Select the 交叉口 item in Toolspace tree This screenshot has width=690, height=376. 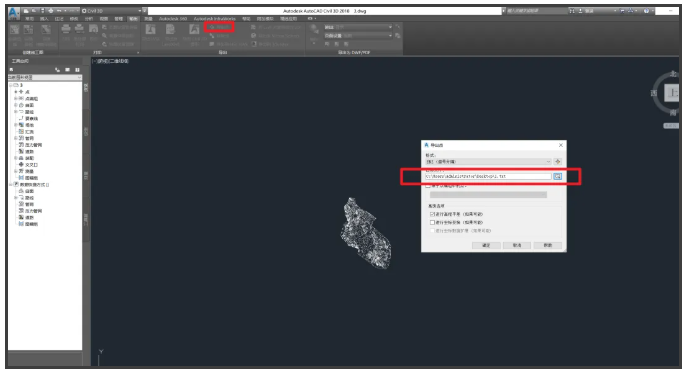(x=31, y=165)
